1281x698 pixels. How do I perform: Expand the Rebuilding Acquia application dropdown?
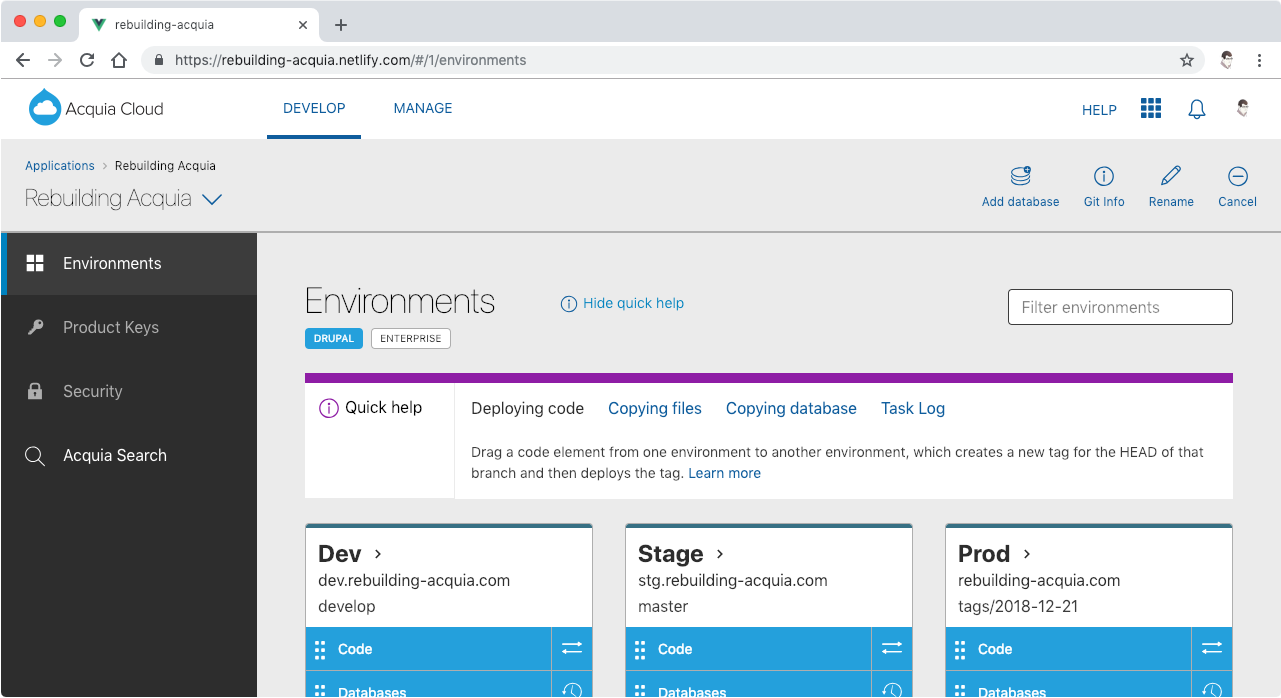[211, 199]
